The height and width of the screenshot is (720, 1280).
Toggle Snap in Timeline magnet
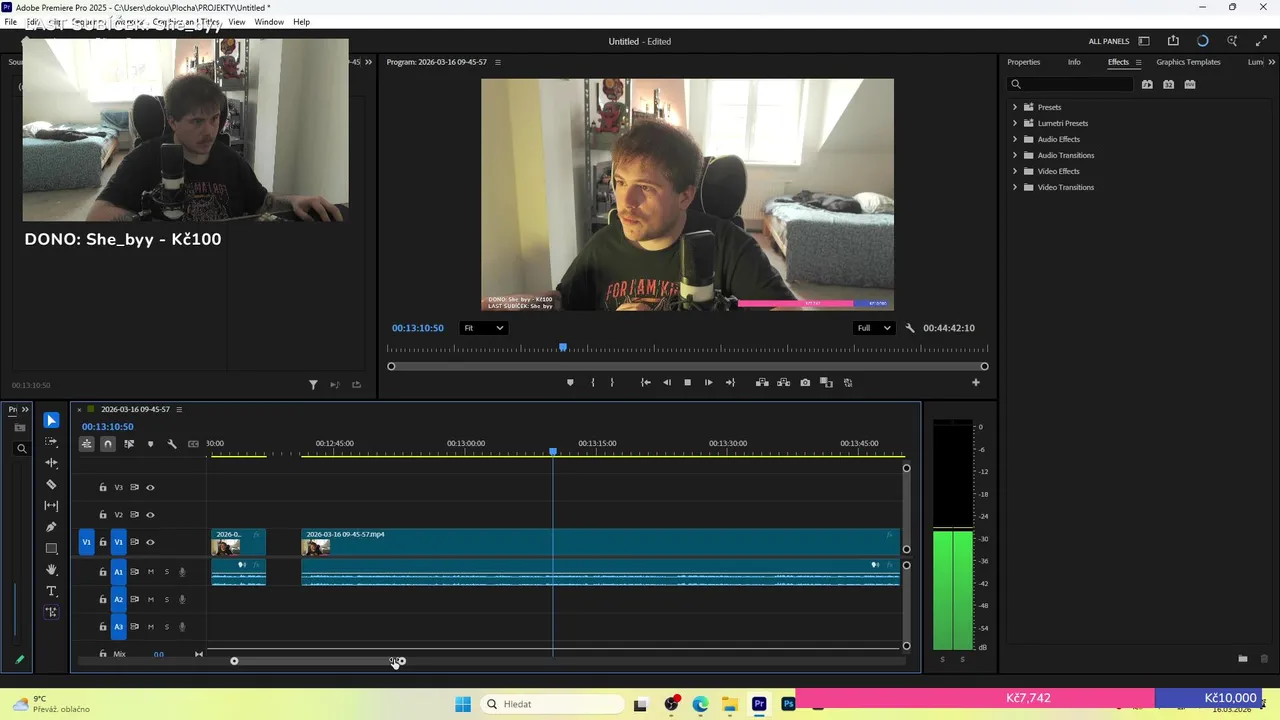pos(108,444)
